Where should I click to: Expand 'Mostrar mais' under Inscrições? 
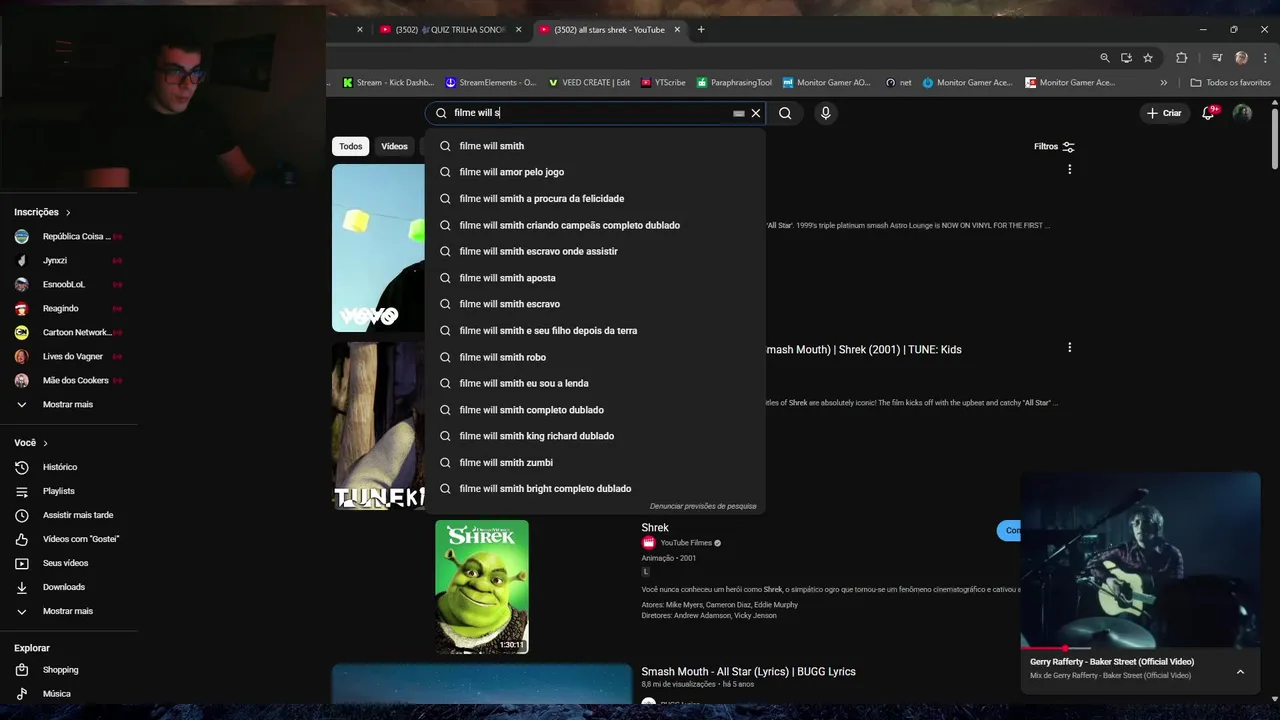click(x=68, y=404)
